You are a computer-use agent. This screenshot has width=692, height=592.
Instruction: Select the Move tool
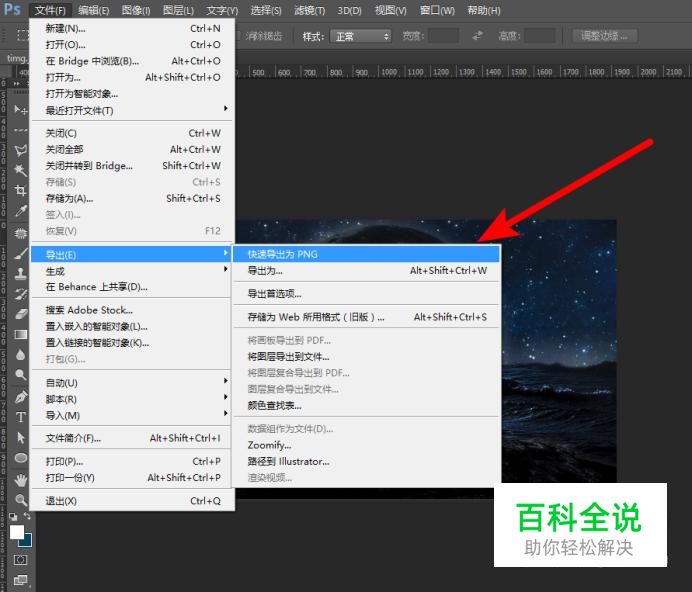[20, 109]
